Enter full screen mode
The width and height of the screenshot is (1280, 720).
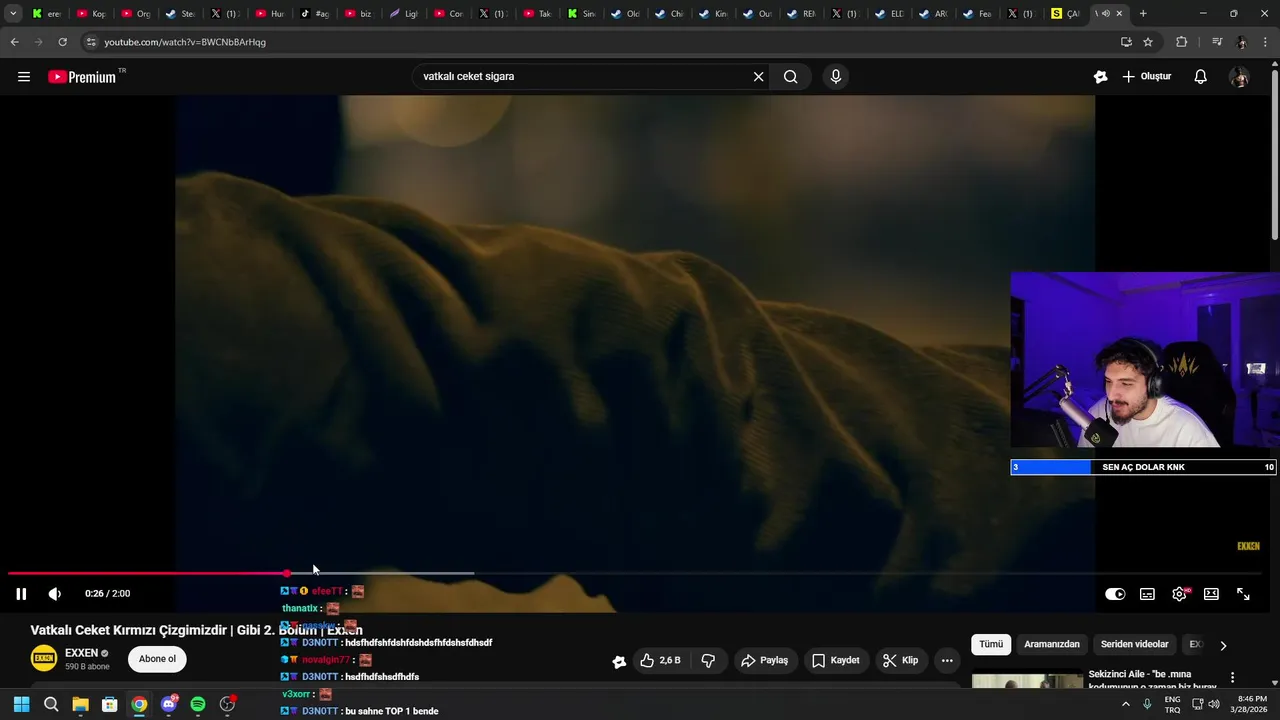[1243, 594]
